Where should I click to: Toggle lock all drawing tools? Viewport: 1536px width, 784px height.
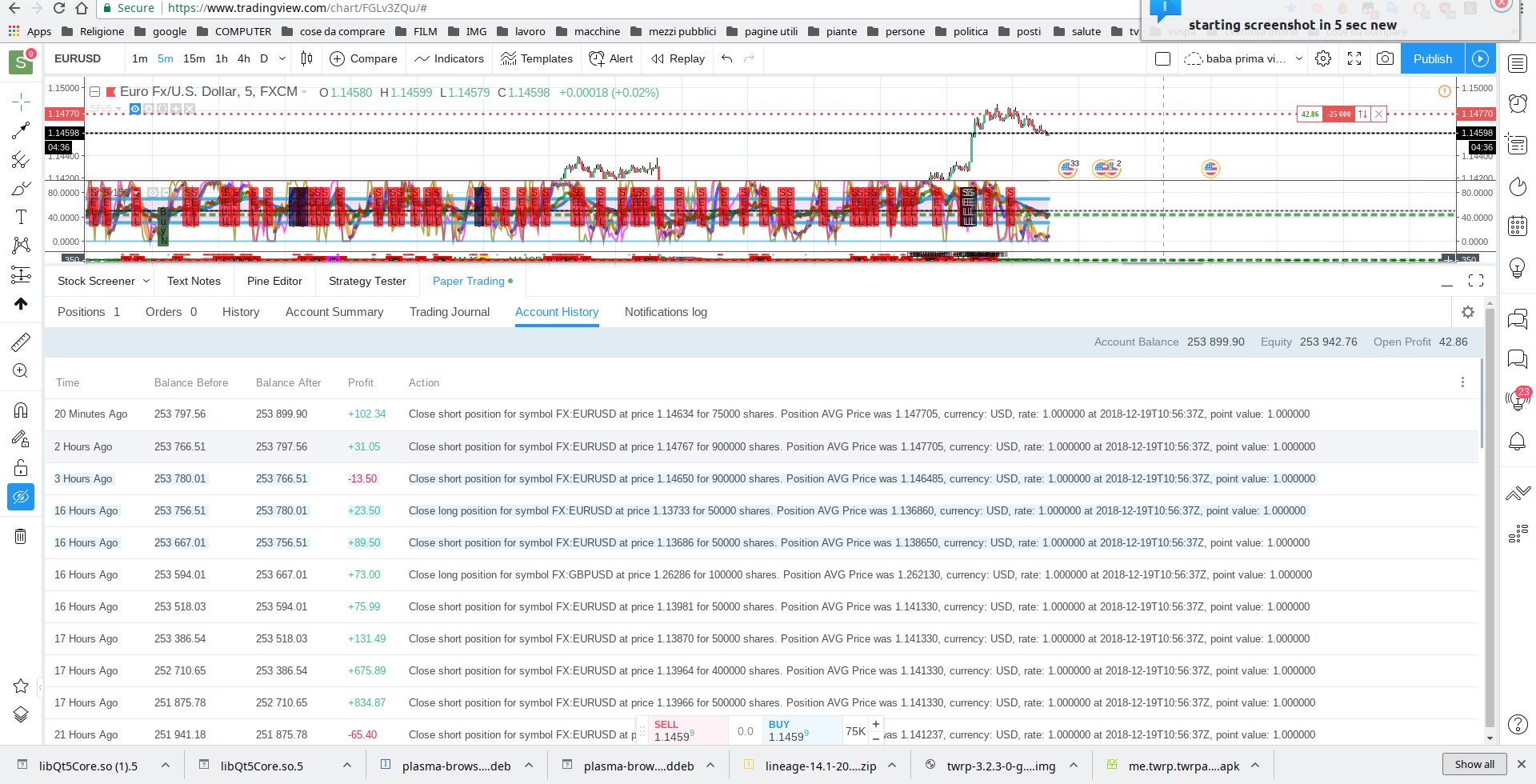[x=21, y=468]
